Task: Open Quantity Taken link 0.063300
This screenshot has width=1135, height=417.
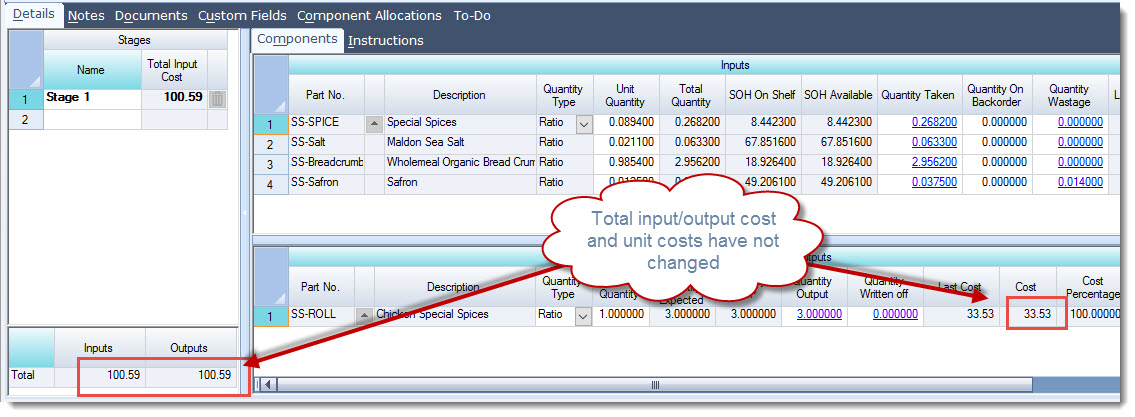Action: pos(934,142)
